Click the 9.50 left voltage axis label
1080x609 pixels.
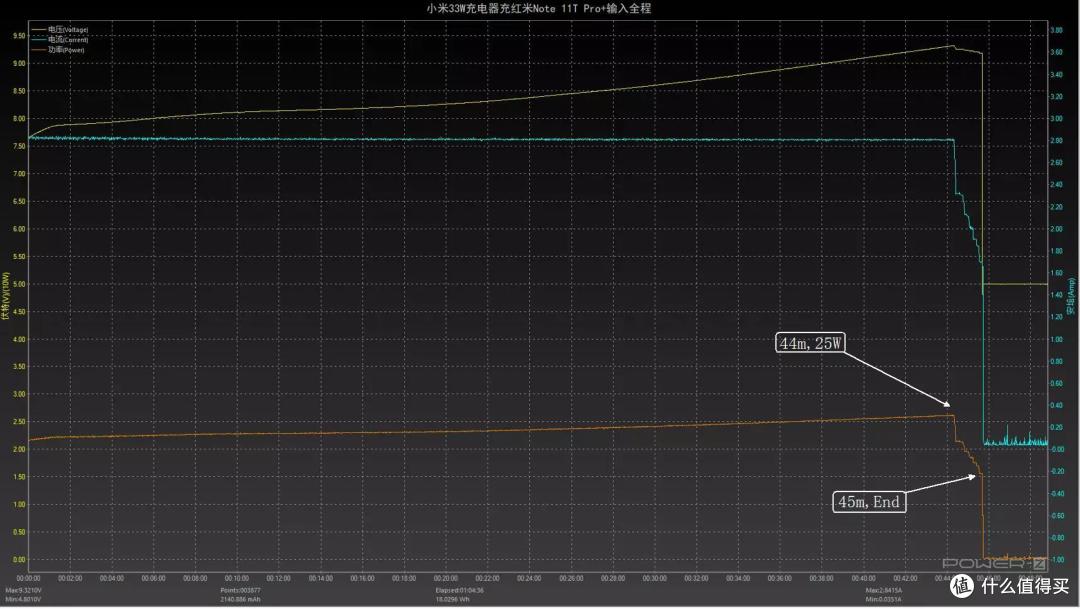tap(19, 36)
